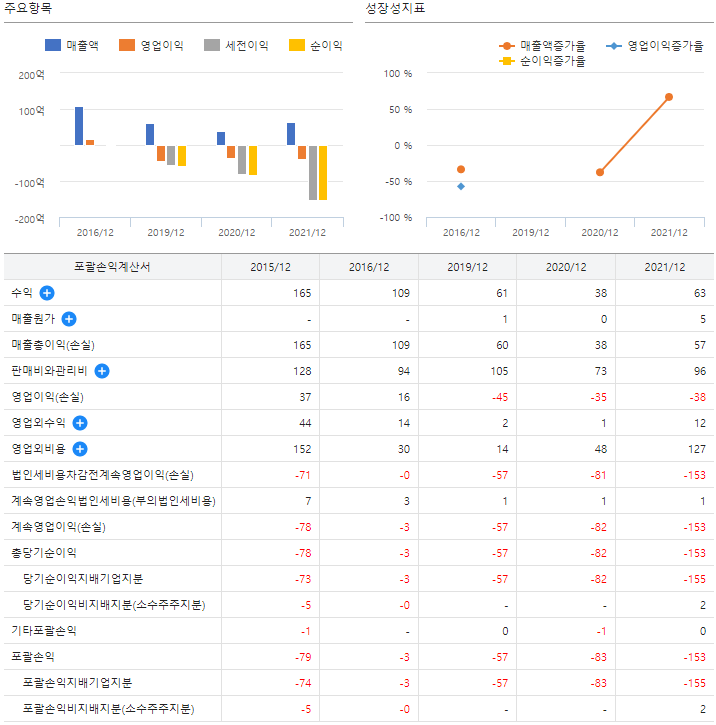
Task: Click the 판매비와관리비 2019/12 value 105
Action: click(x=499, y=371)
